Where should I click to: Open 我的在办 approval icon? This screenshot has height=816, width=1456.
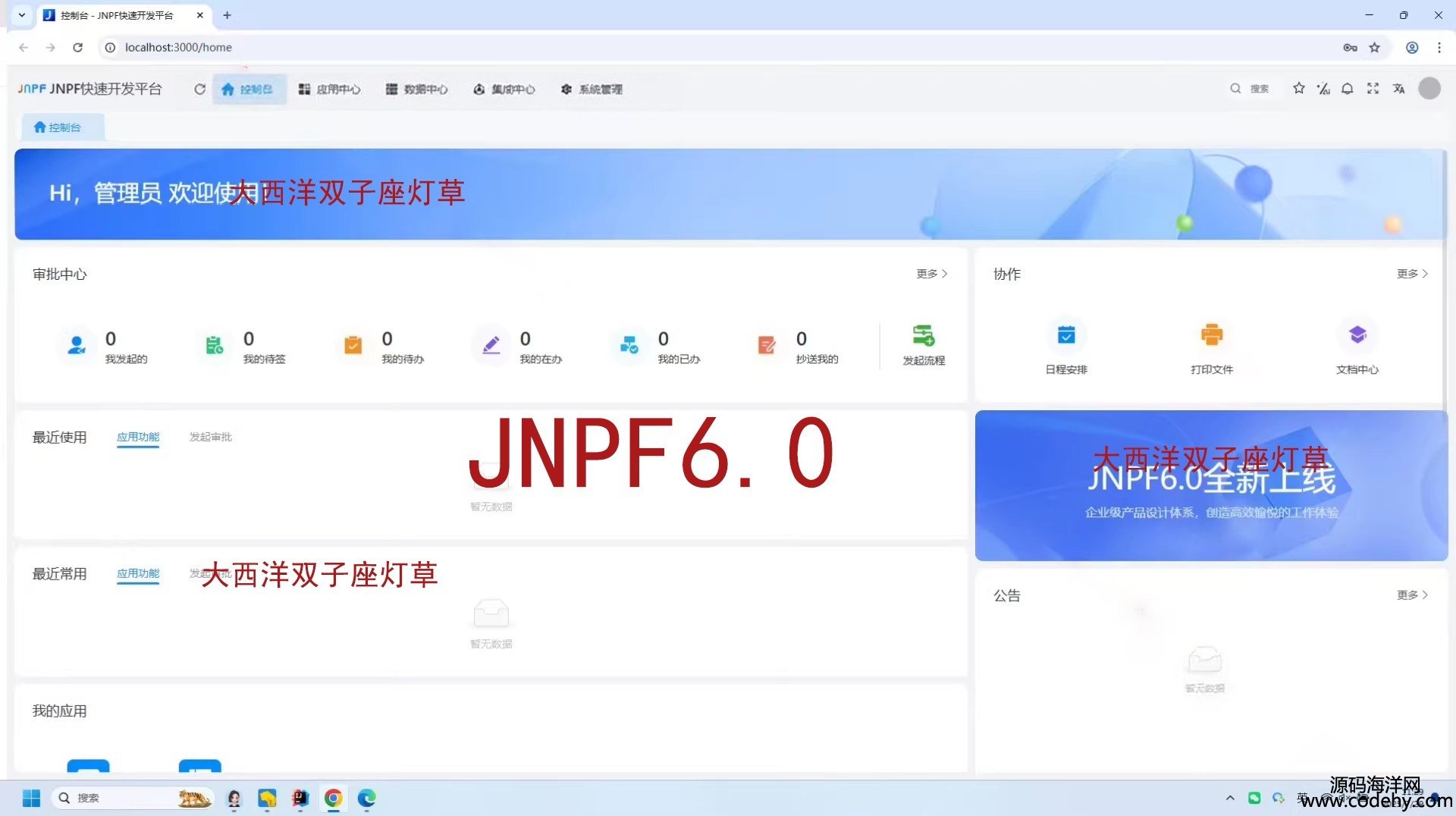[491, 346]
